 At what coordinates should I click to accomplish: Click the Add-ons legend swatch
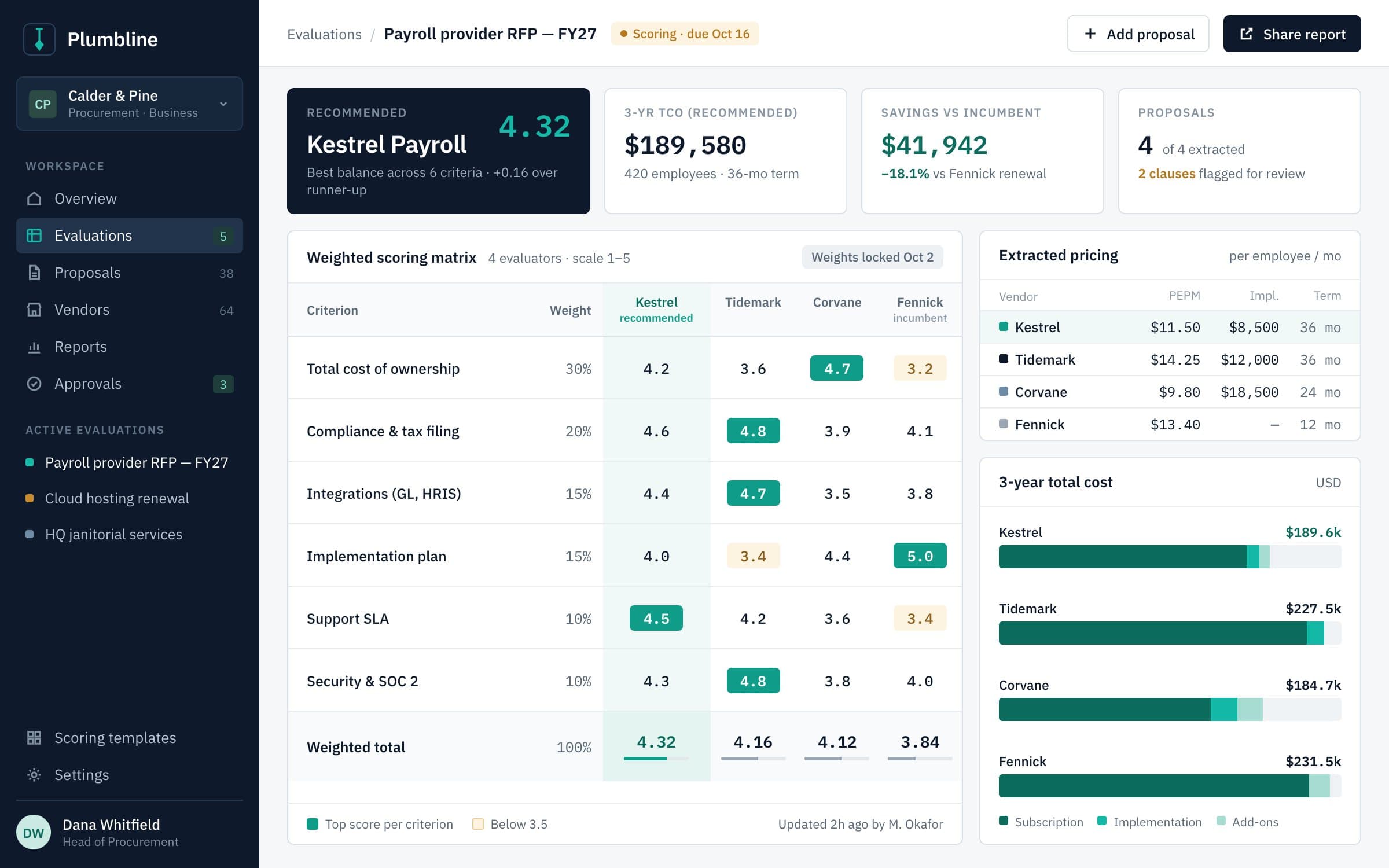1221,821
